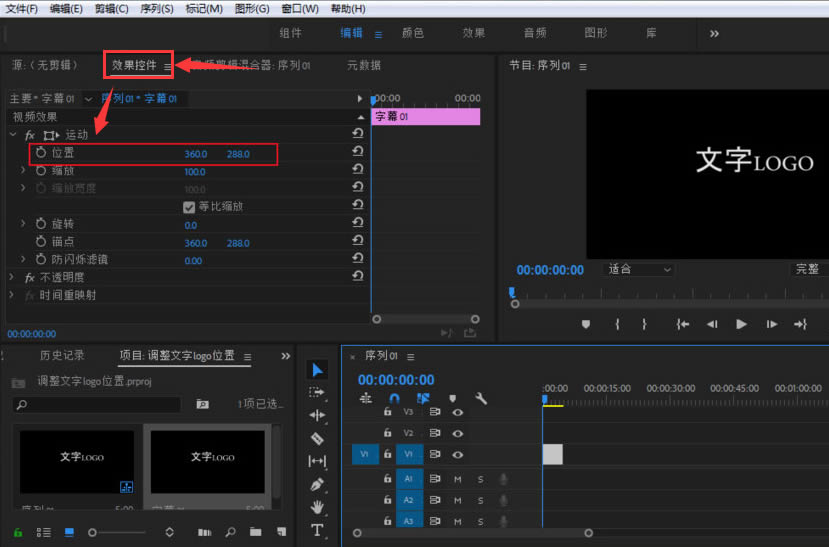Mute audio track A1 with M button

coord(458,479)
